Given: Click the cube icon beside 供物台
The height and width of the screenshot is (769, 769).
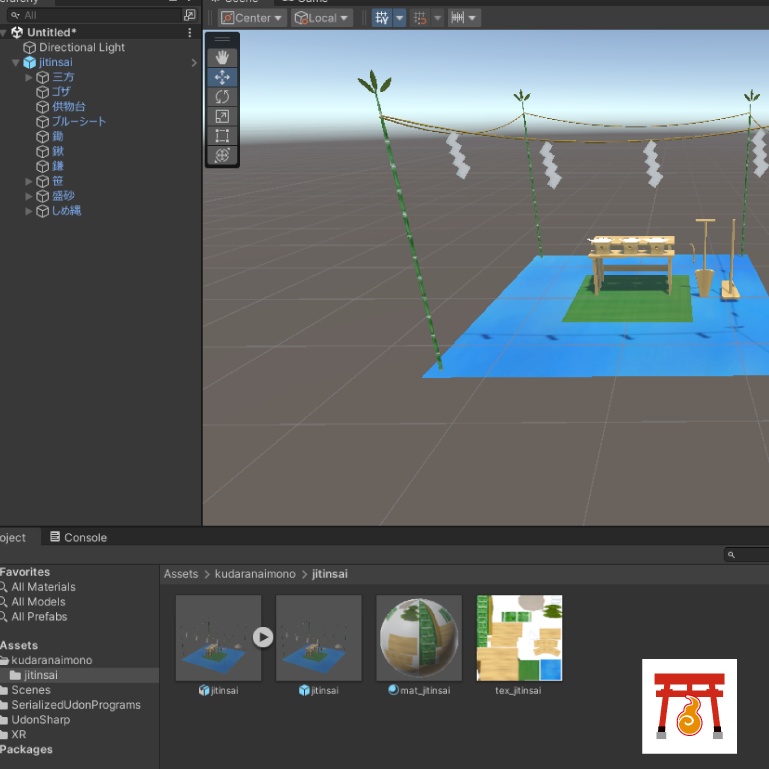Looking at the screenshot, I should pyautogui.click(x=43, y=107).
